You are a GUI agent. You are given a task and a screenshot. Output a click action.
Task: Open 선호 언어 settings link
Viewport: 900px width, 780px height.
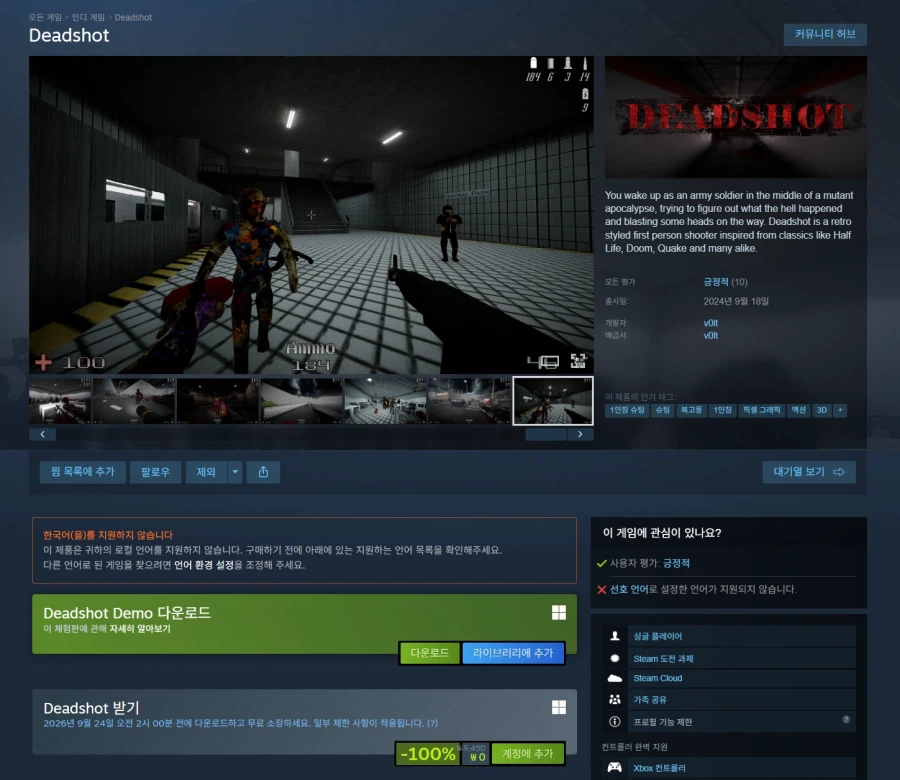629,589
